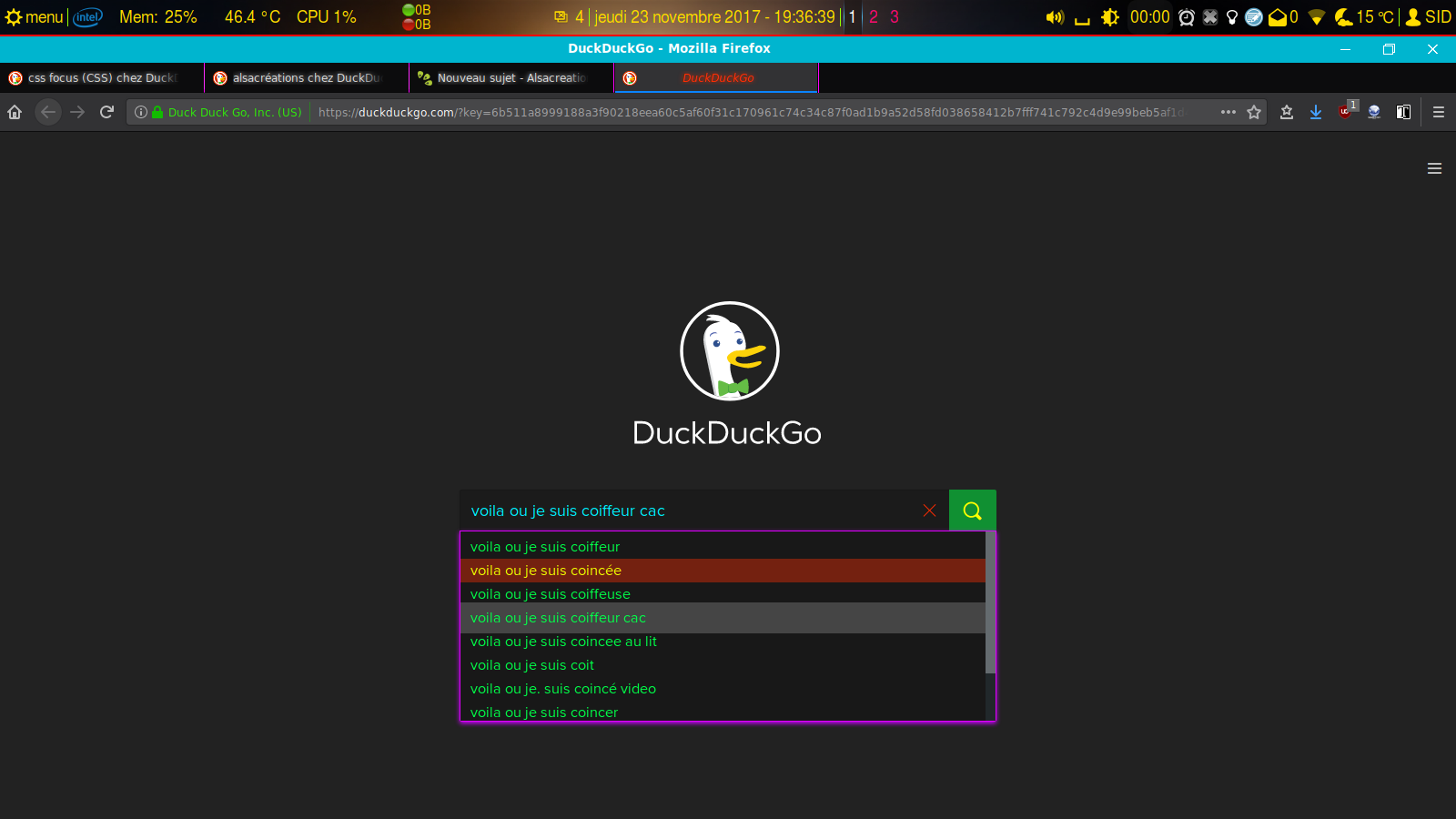Switch to workspace 1

(x=853, y=17)
